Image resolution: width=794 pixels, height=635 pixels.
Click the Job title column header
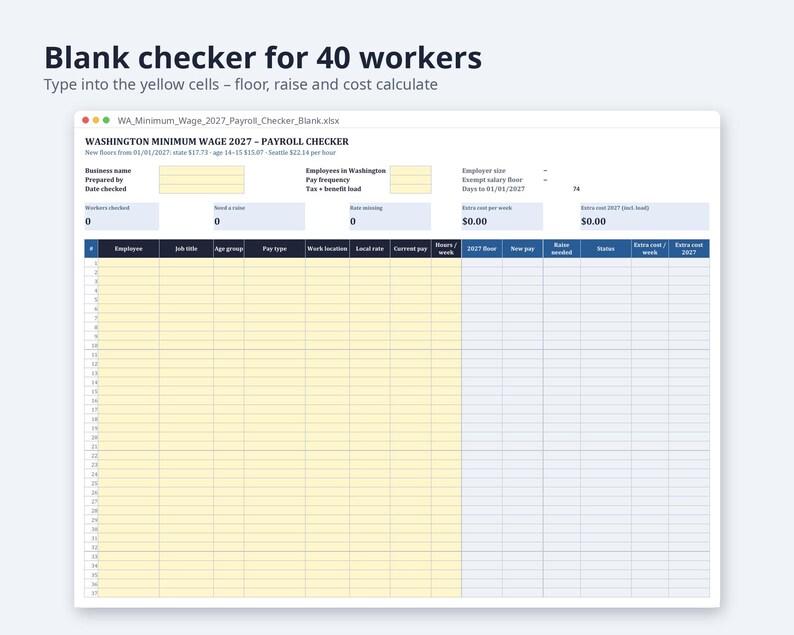[x=186, y=249]
